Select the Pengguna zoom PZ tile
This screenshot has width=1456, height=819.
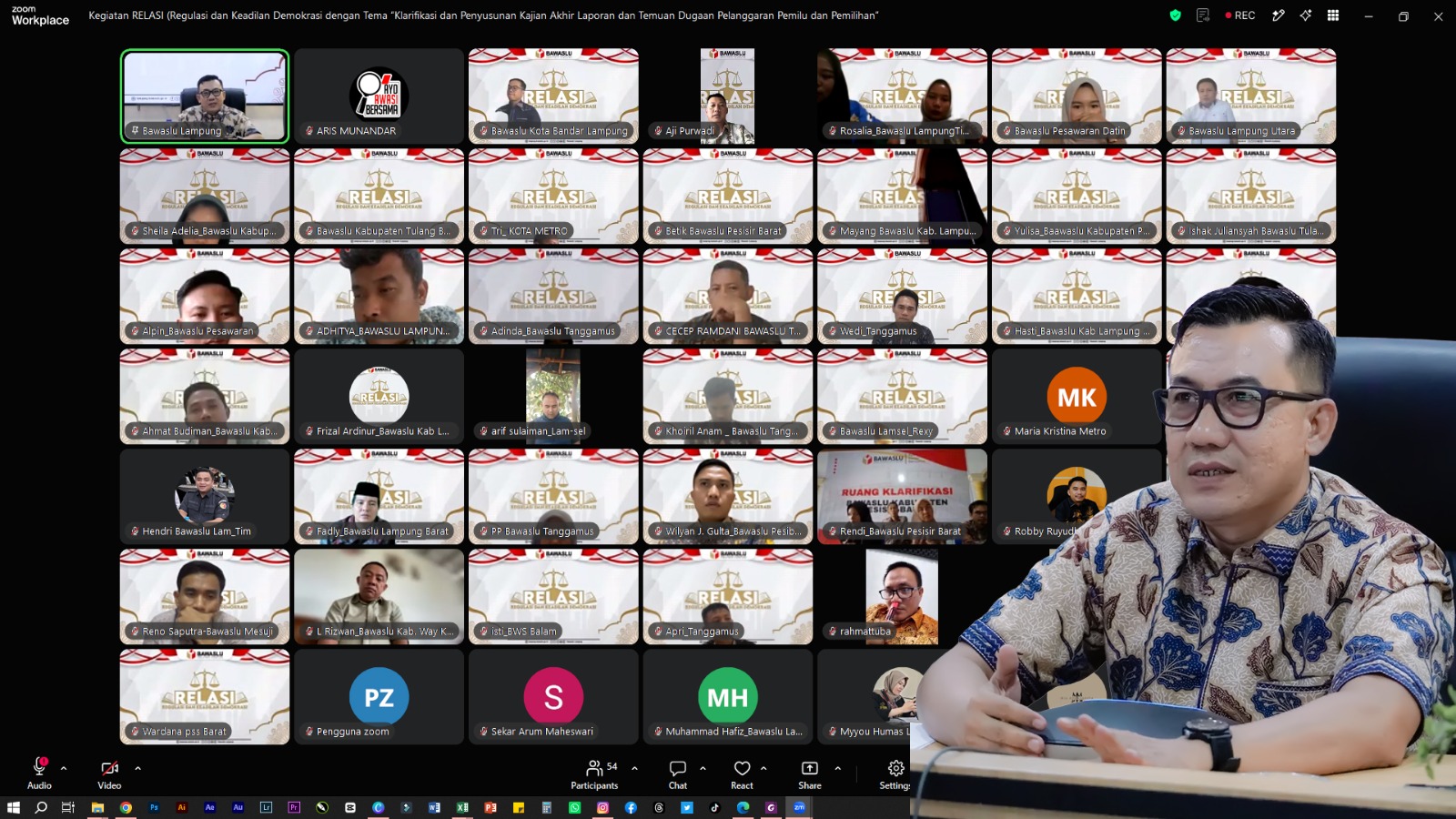pos(379,697)
